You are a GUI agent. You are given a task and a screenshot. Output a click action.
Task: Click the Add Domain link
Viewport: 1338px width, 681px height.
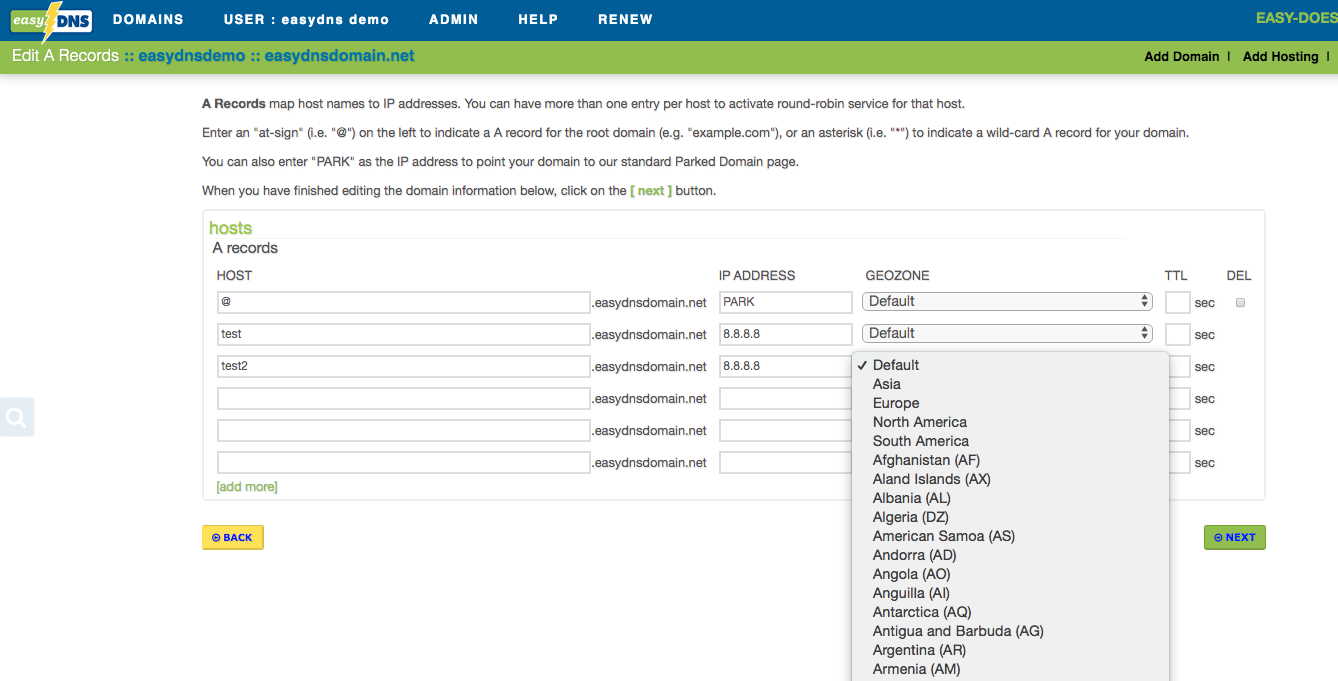[x=1182, y=56]
